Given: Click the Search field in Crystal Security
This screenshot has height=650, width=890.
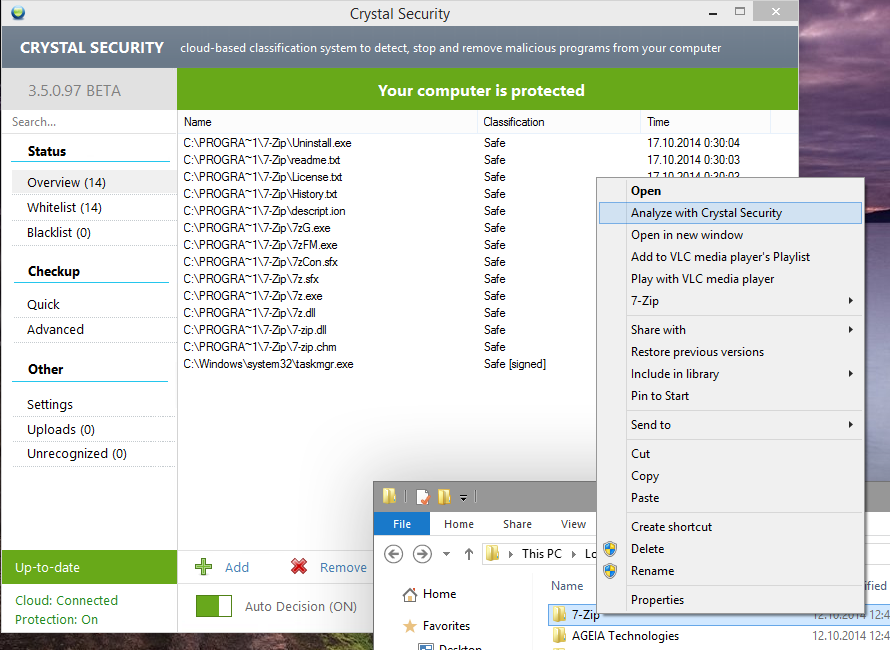Looking at the screenshot, I should (89, 121).
